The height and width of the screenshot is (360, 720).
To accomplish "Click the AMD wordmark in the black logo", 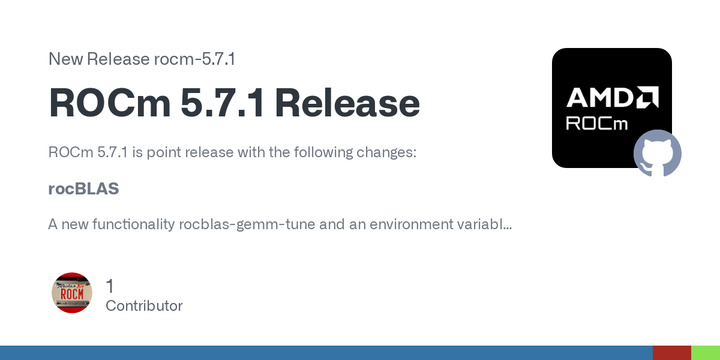I will [602, 97].
